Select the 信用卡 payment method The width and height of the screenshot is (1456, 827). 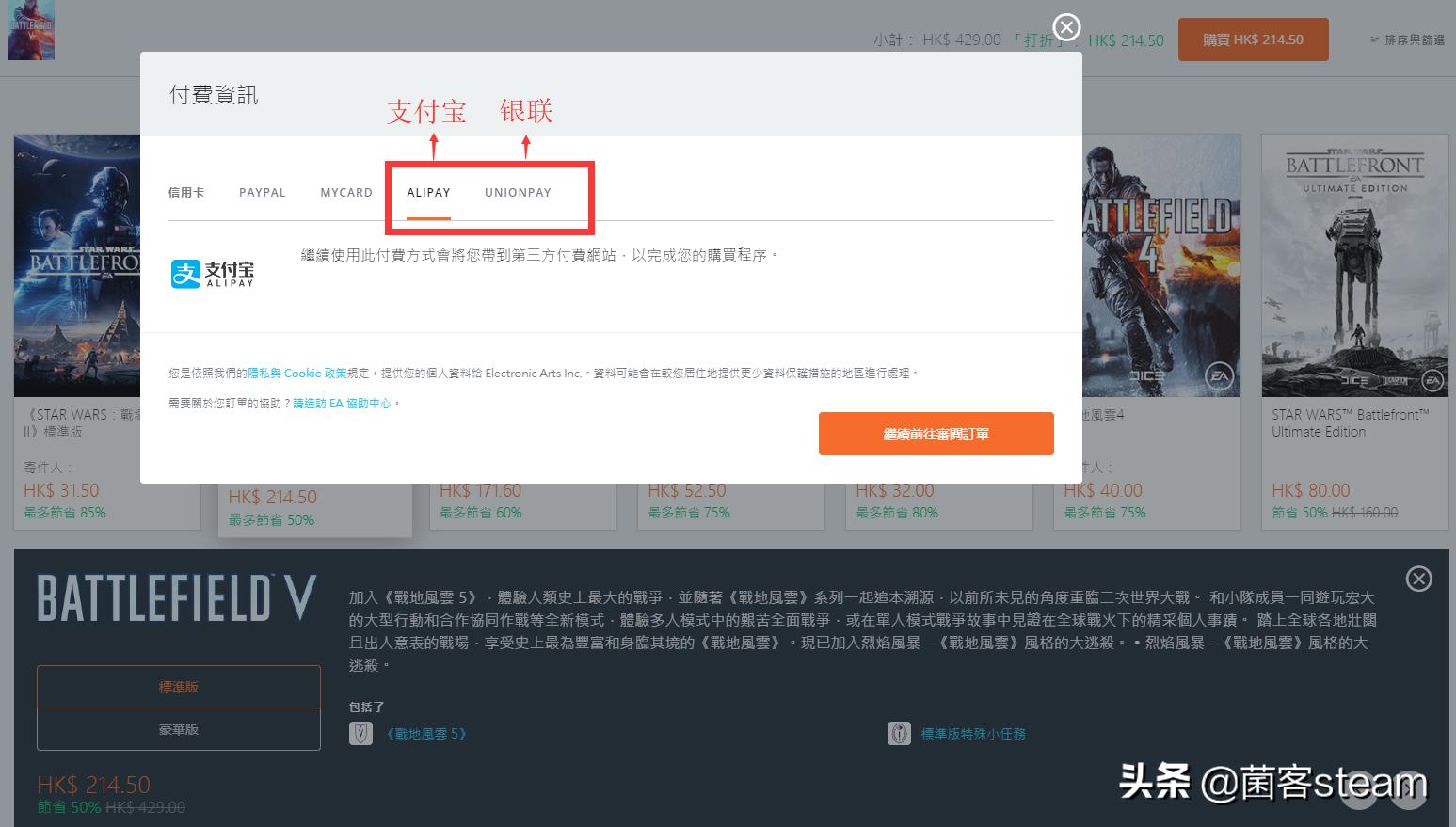click(185, 192)
